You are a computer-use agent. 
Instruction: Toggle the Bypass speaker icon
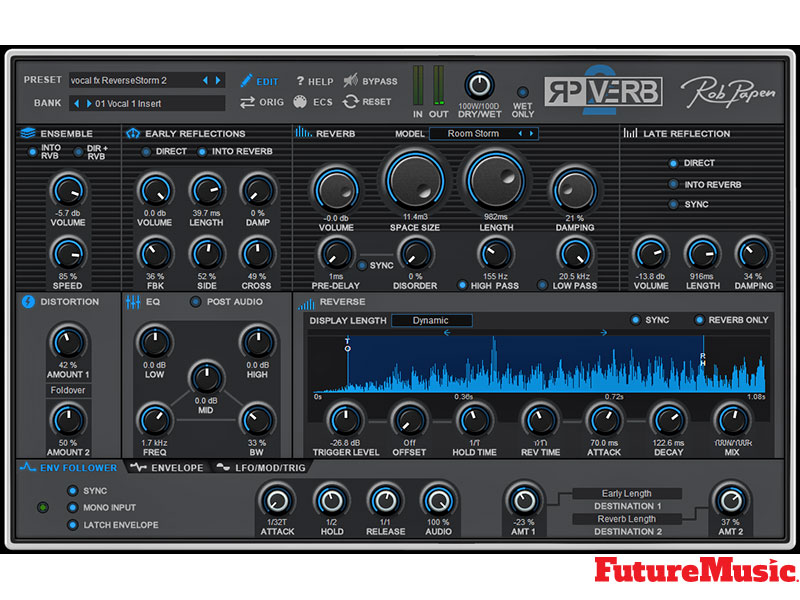click(x=351, y=80)
